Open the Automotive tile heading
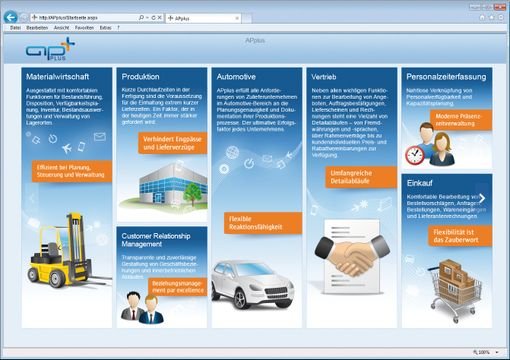Image resolution: width=510 pixels, height=360 pixels. pyautogui.click(x=236, y=77)
